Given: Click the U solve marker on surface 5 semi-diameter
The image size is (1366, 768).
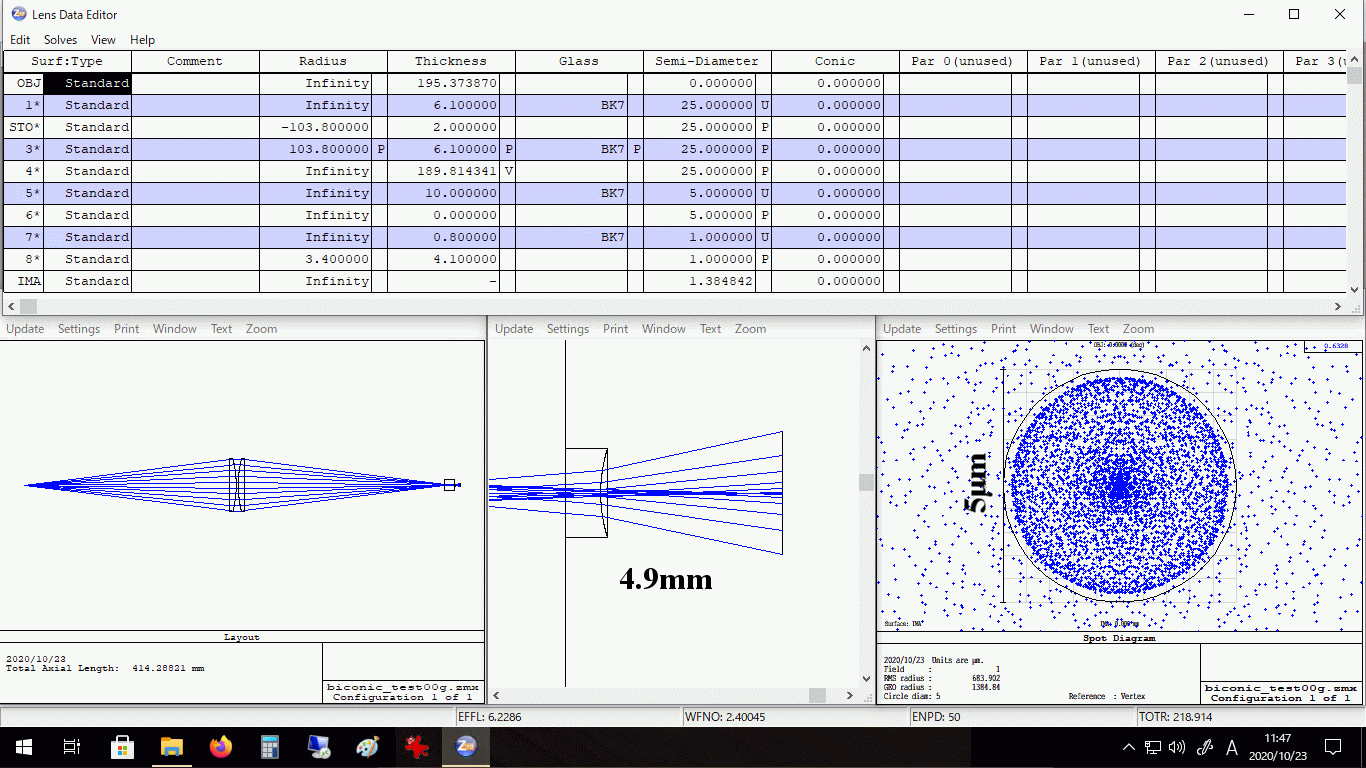Looking at the screenshot, I should click(764, 193).
